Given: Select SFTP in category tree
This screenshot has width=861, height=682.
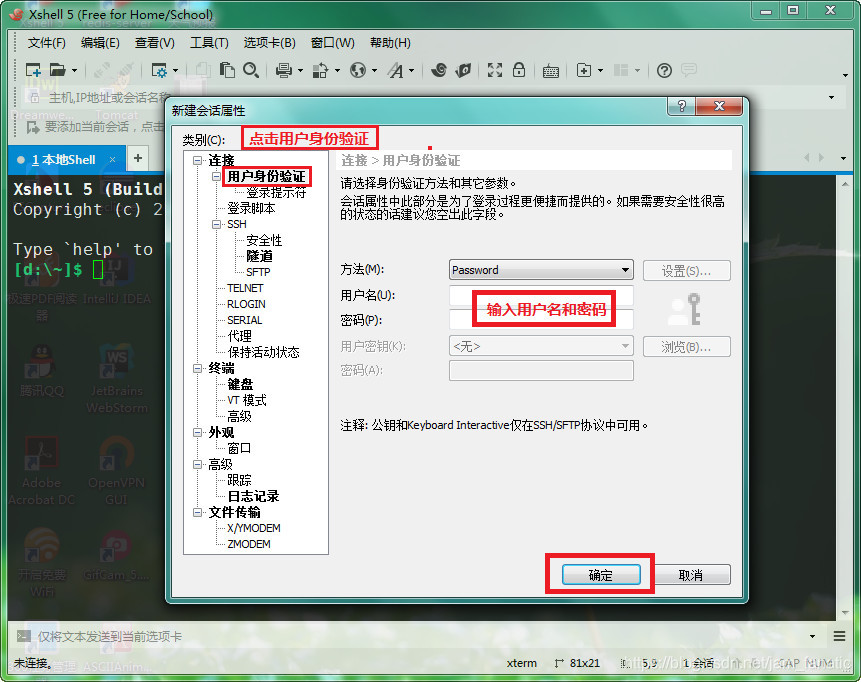Looking at the screenshot, I should (258, 272).
